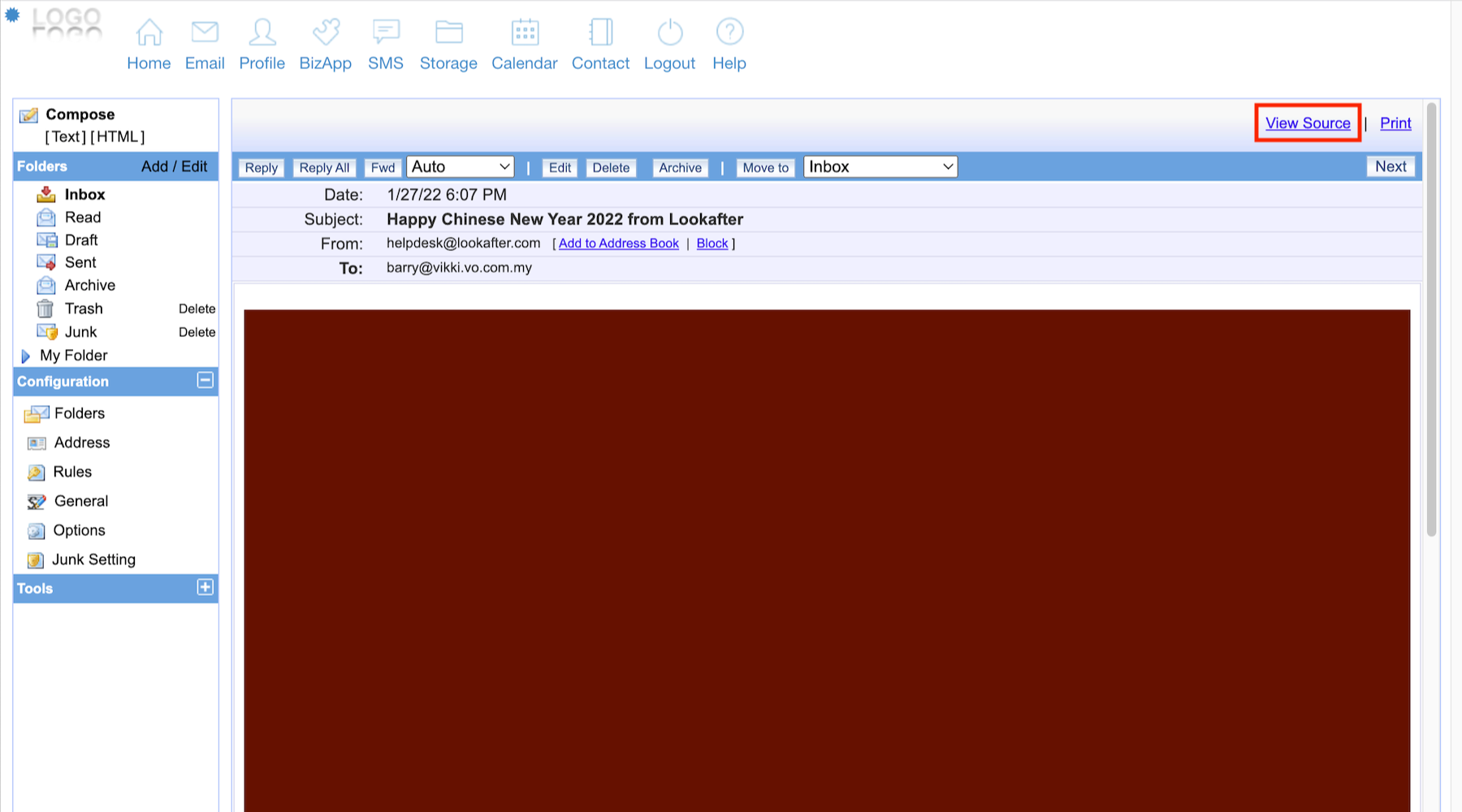
Task: Open the Move to Inbox folder dropdown
Action: click(880, 167)
